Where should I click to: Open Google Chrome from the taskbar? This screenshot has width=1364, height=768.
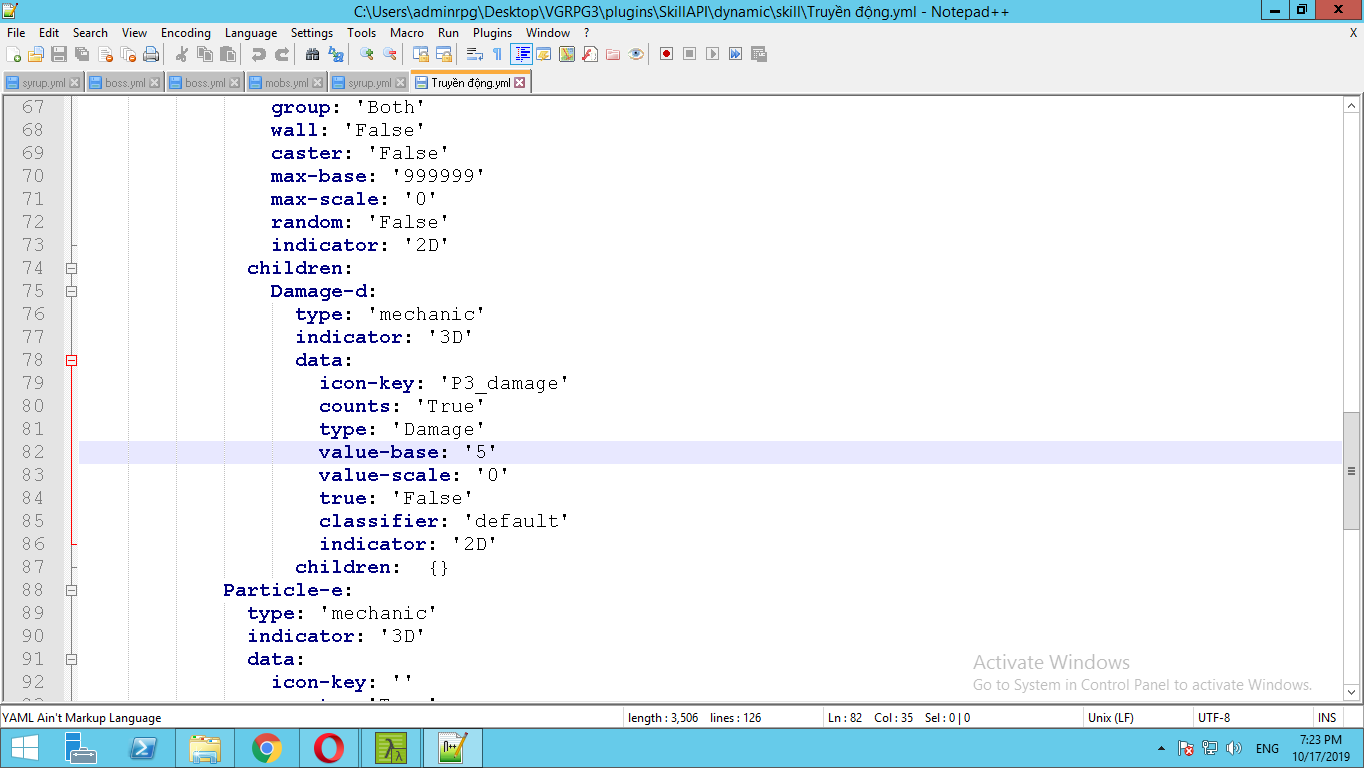[x=266, y=748]
